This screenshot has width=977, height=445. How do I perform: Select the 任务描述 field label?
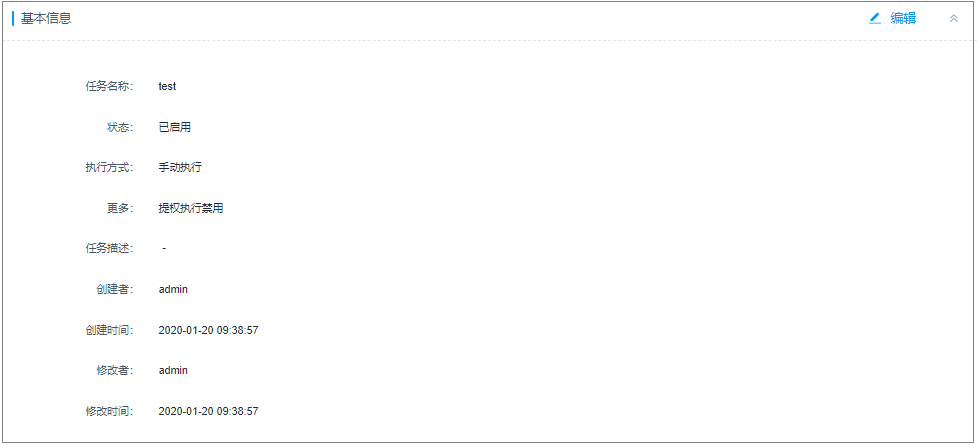109,249
